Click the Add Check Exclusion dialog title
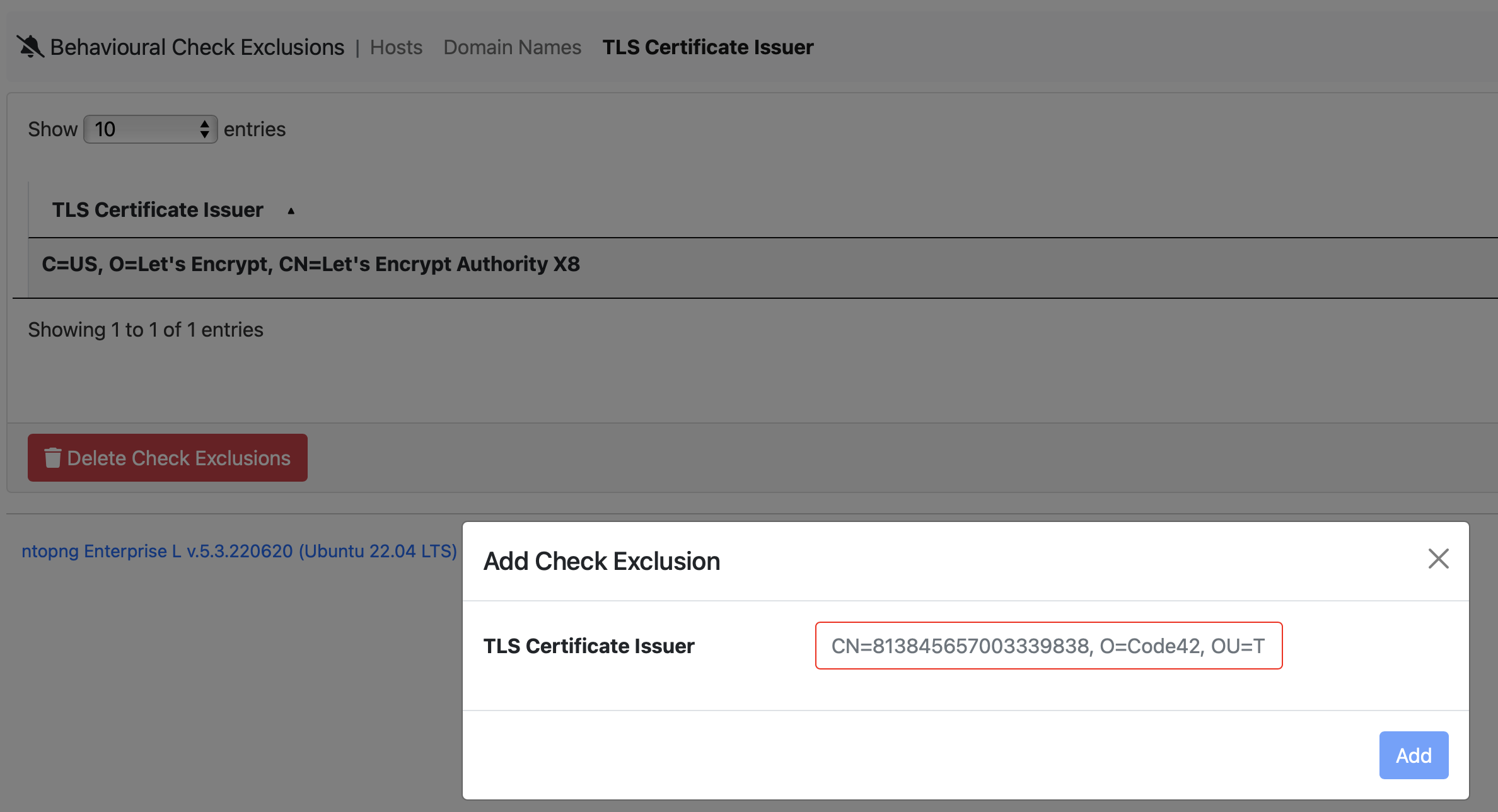1498x812 pixels. point(601,560)
